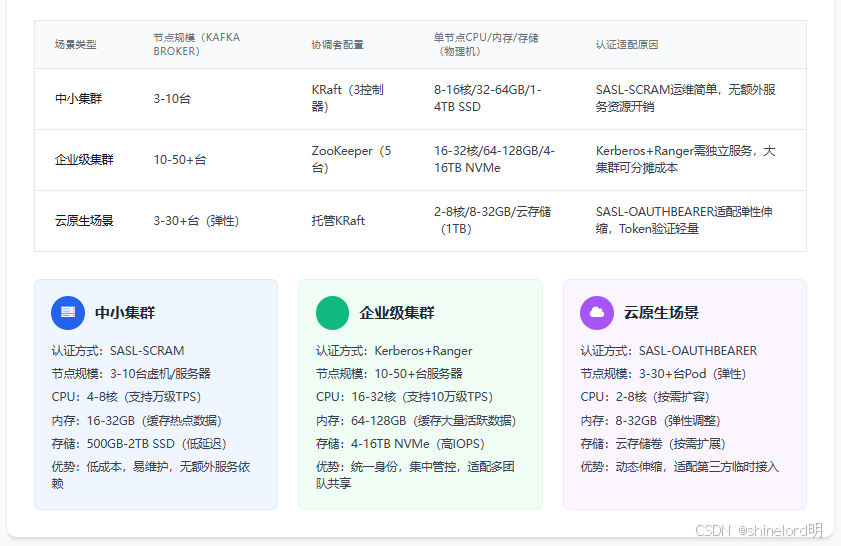Click the 16-32核/64-128GB/4-16TB NVMe cell
The width and height of the screenshot is (841, 546).
(495, 159)
